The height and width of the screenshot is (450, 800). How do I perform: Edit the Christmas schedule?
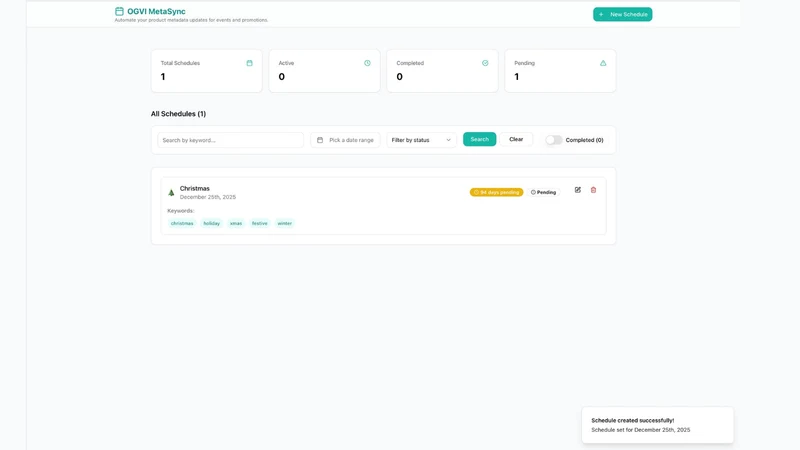pyautogui.click(x=578, y=190)
